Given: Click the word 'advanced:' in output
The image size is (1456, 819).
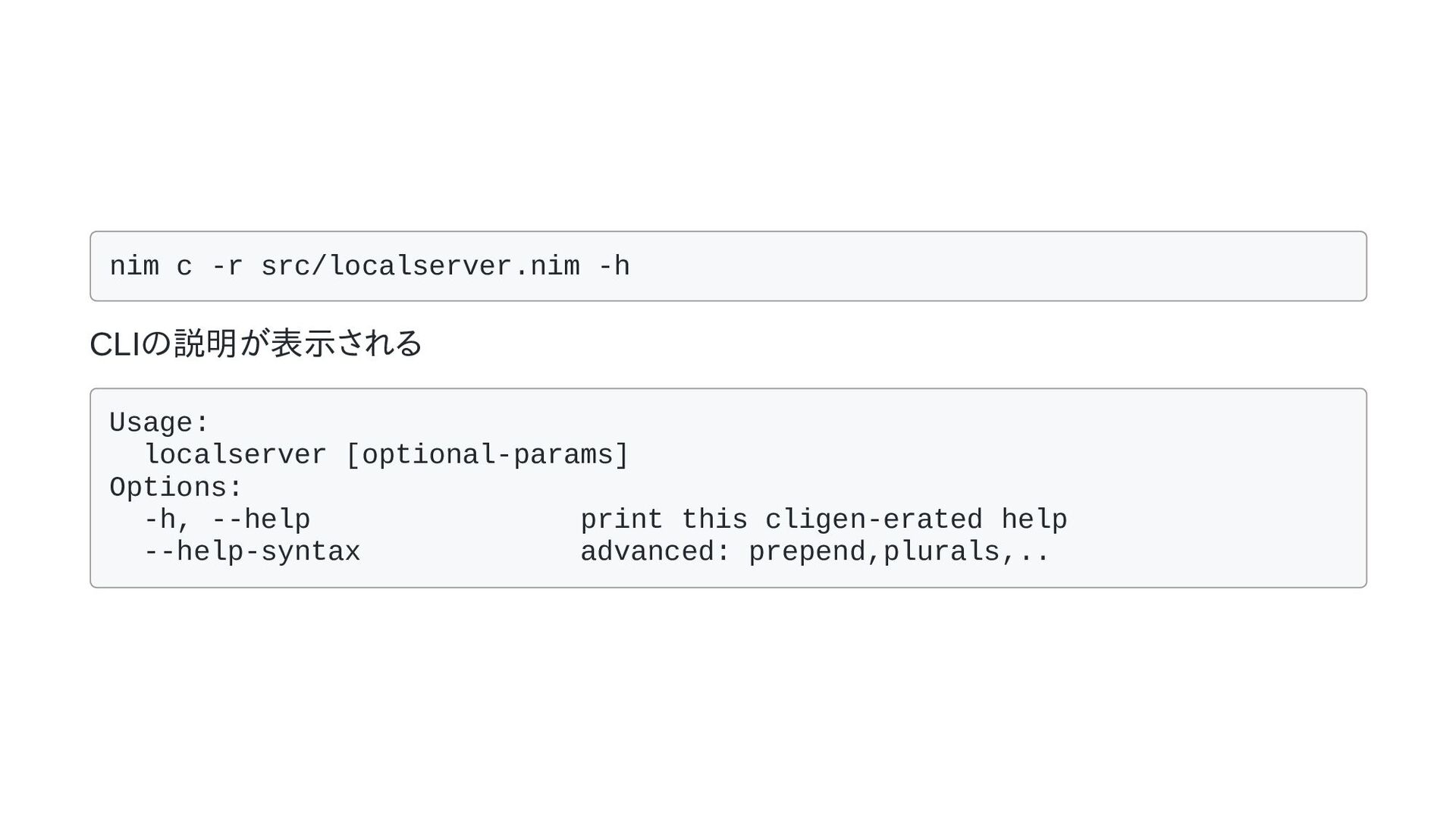Looking at the screenshot, I should click(x=655, y=552).
